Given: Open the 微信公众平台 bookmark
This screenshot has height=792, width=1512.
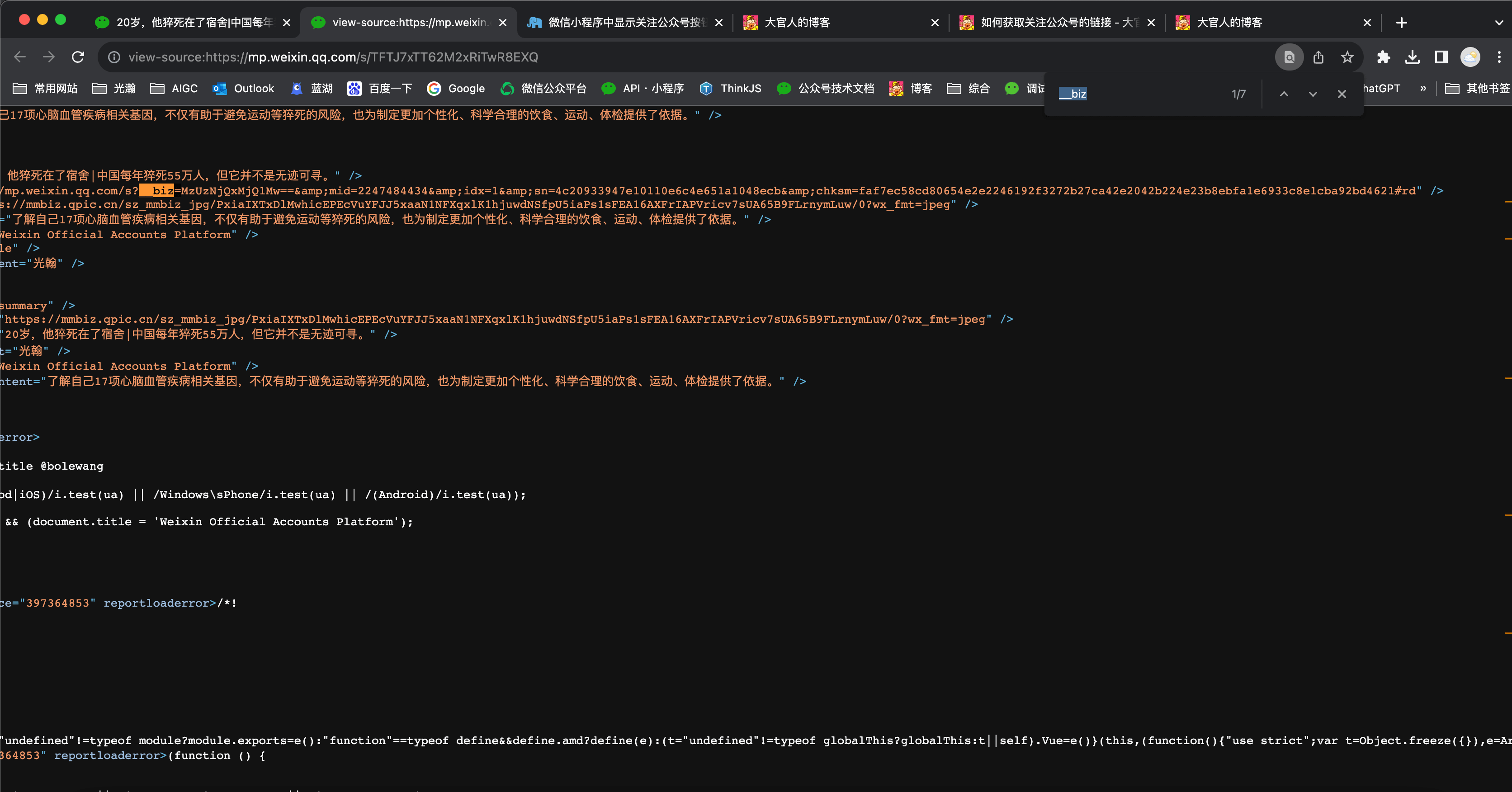Looking at the screenshot, I should (x=543, y=89).
